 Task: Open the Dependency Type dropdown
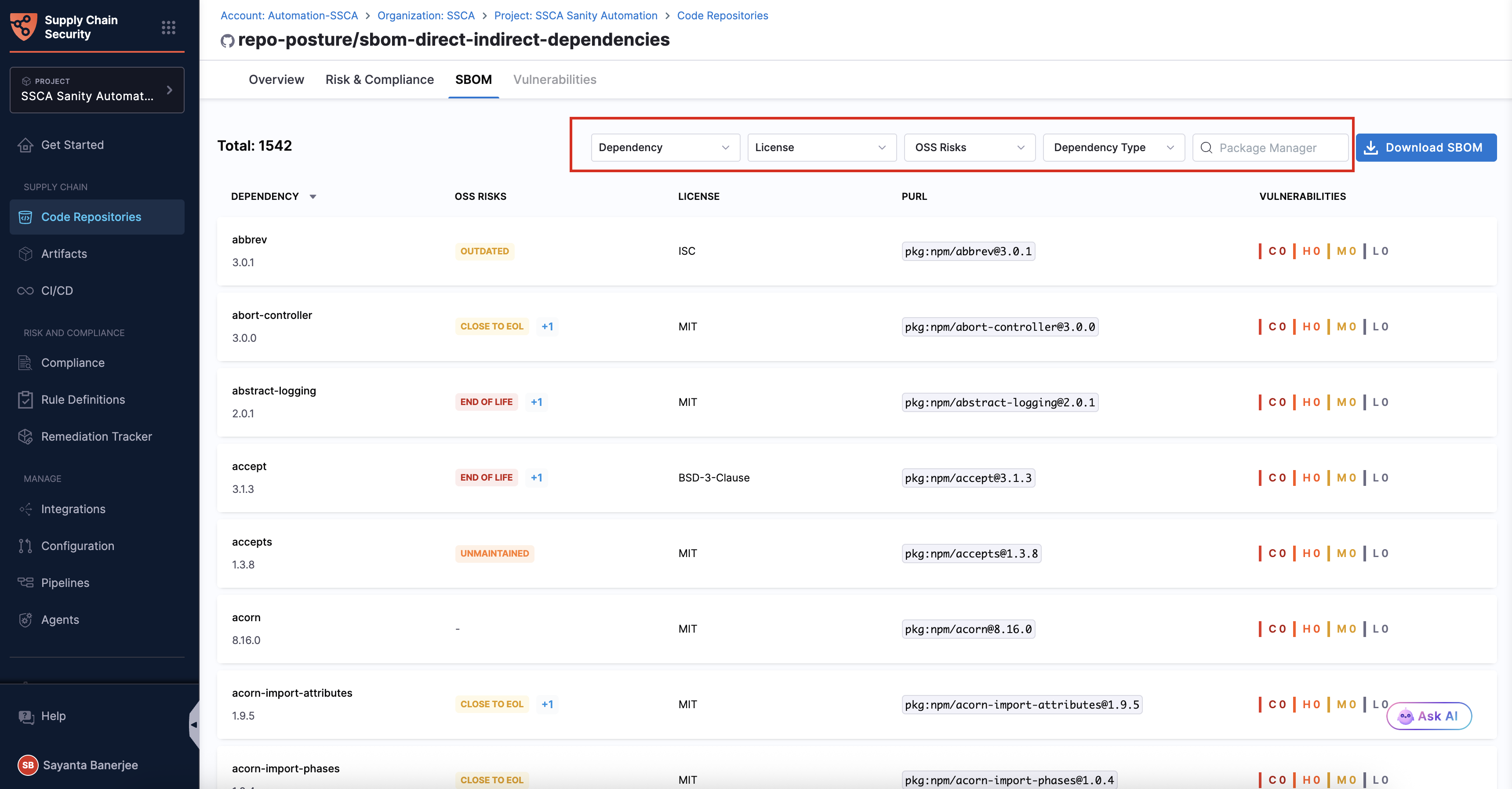tap(1113, 147)
